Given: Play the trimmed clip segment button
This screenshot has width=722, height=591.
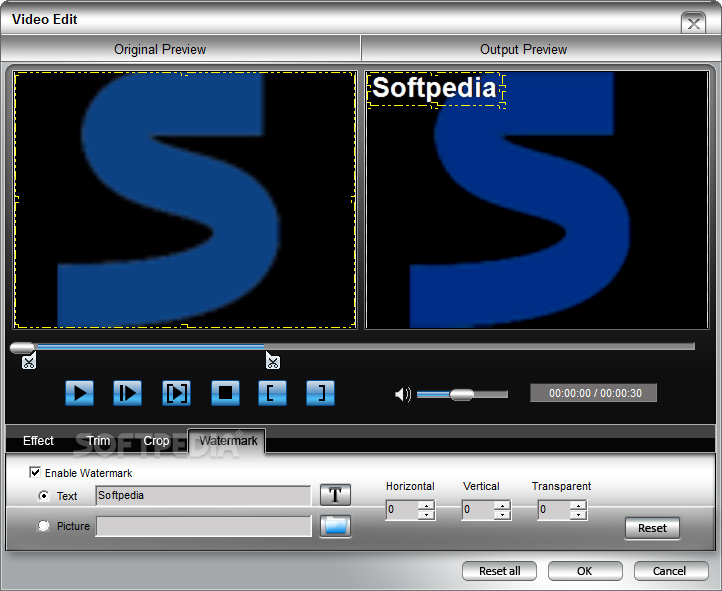Looking at the screenshot, I should coord(176,393).
